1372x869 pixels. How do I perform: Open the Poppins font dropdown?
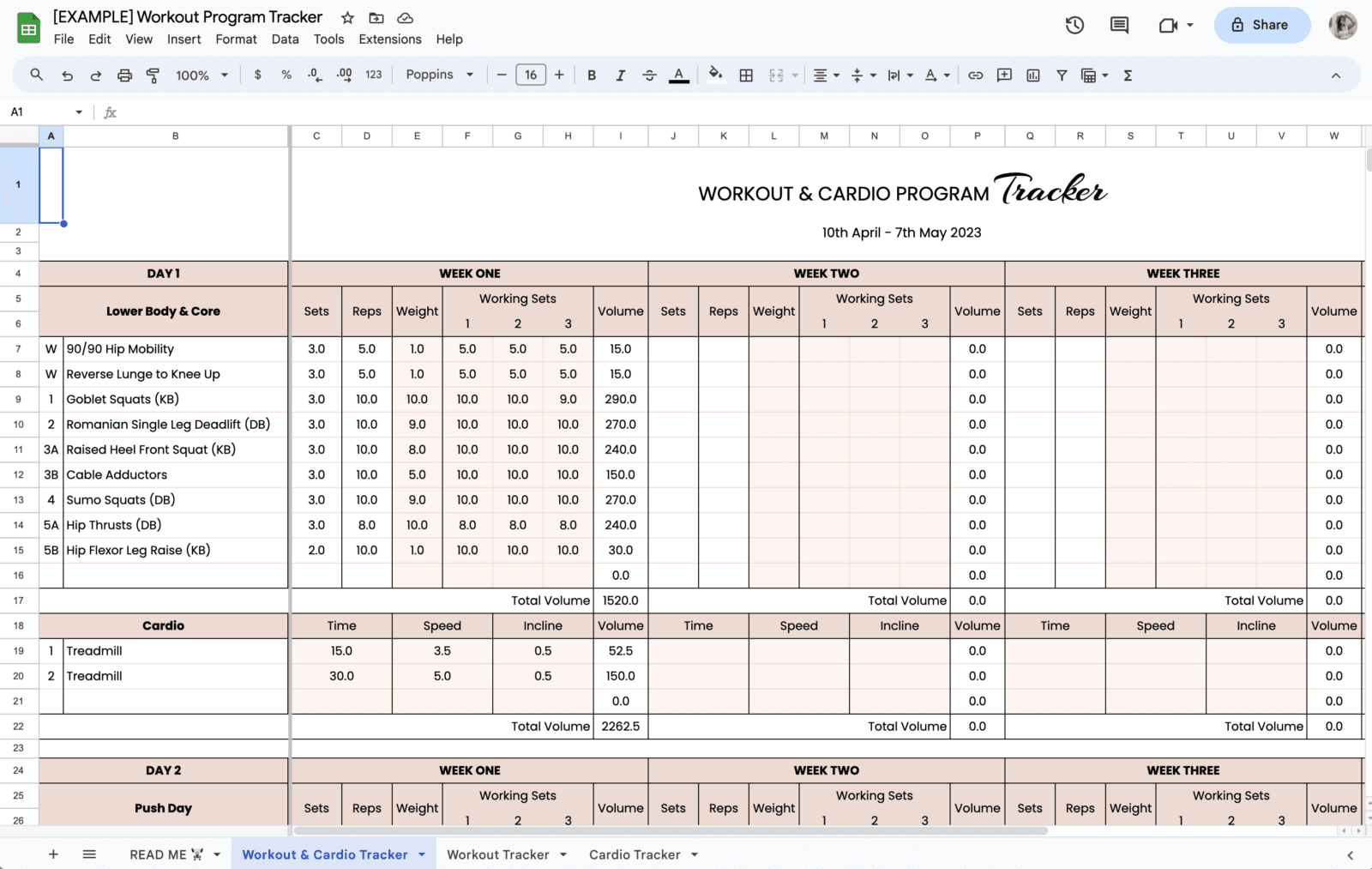pos(438,75)
